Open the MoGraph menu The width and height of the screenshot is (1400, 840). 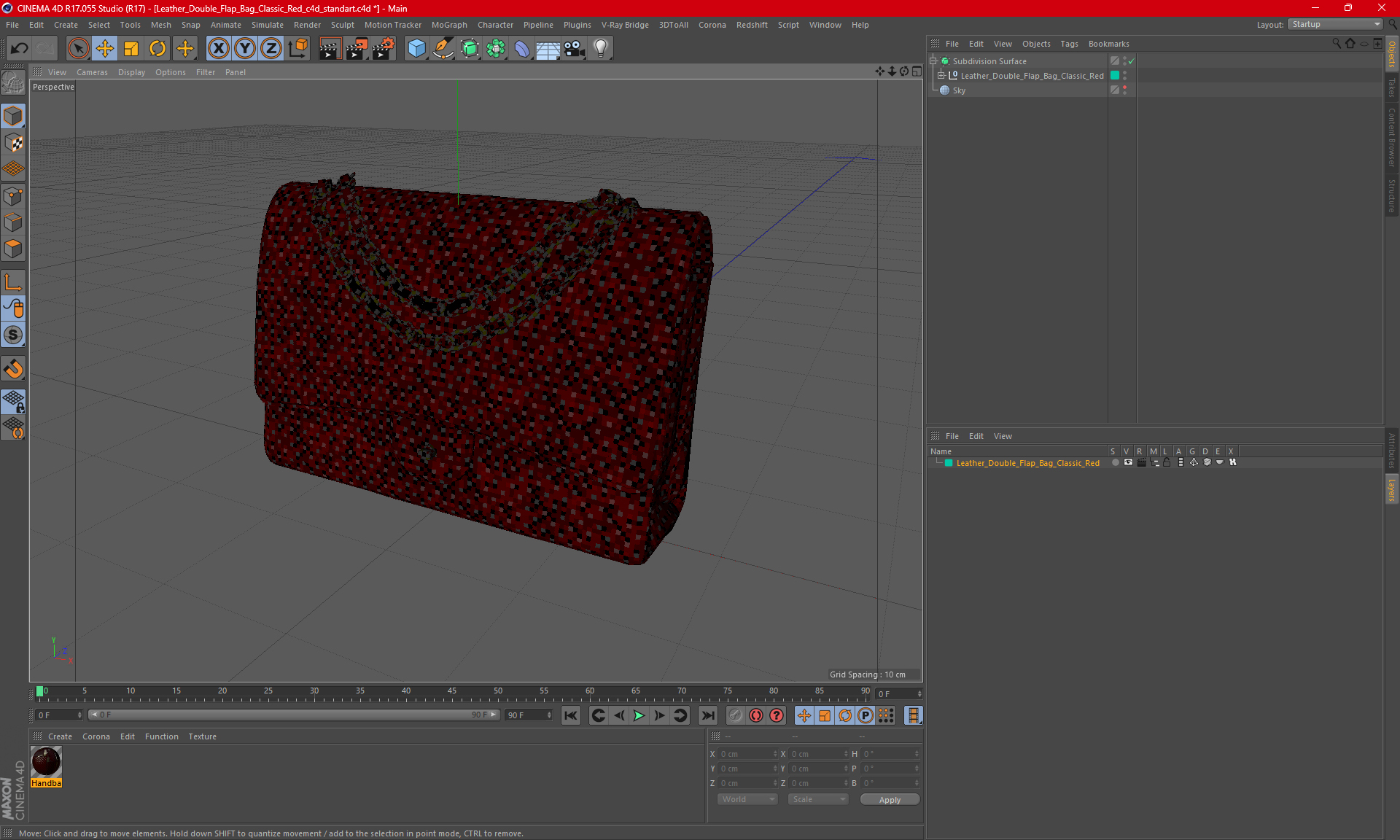(448, 25)
